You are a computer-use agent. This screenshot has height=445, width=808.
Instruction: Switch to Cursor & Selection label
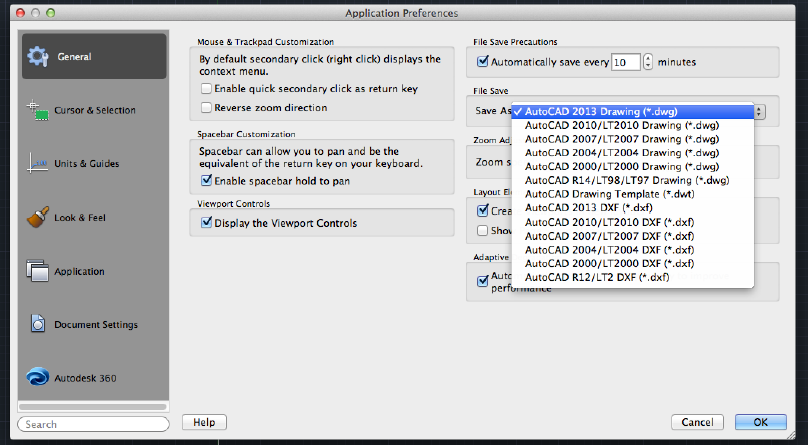click(95, 110)
